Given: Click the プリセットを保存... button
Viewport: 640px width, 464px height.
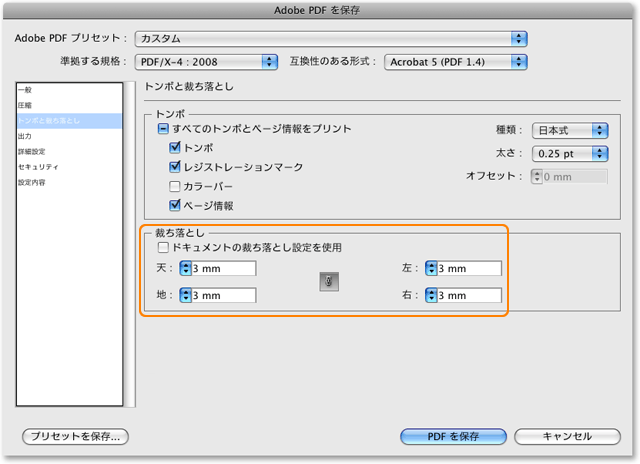Looking at the screenshot, I should (x=76, y=436).
